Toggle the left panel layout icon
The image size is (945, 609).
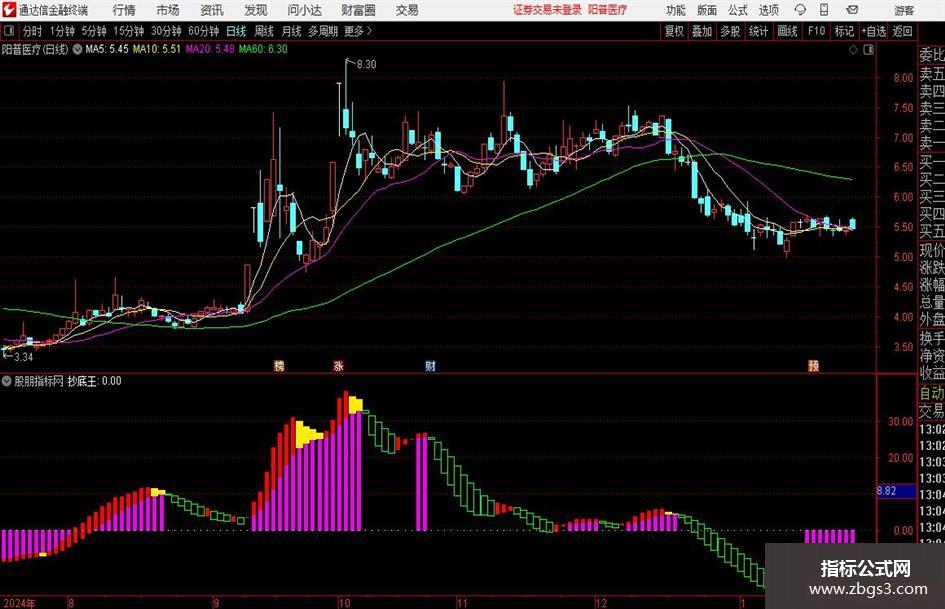pyautogui.click(x=8, y=31)
